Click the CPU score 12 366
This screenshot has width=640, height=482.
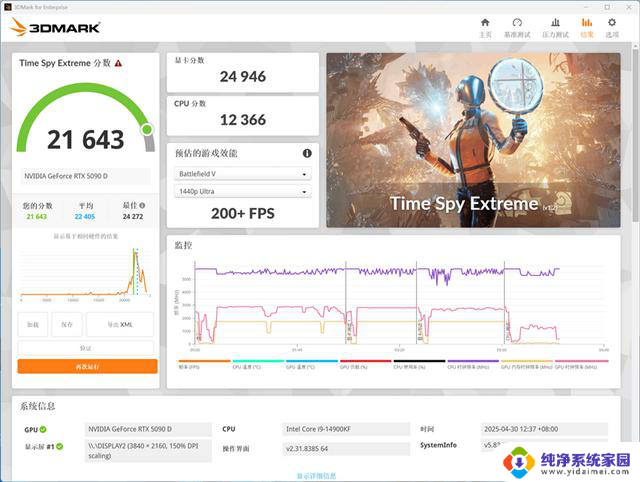(243, 120)
